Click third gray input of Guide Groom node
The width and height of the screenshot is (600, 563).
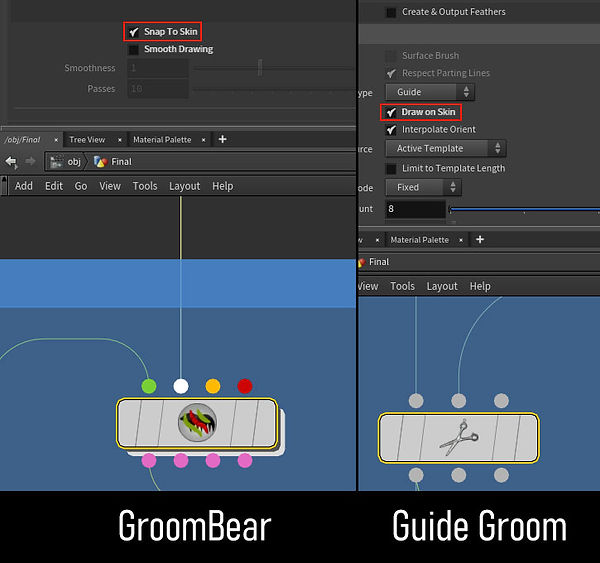click(501, 401)
